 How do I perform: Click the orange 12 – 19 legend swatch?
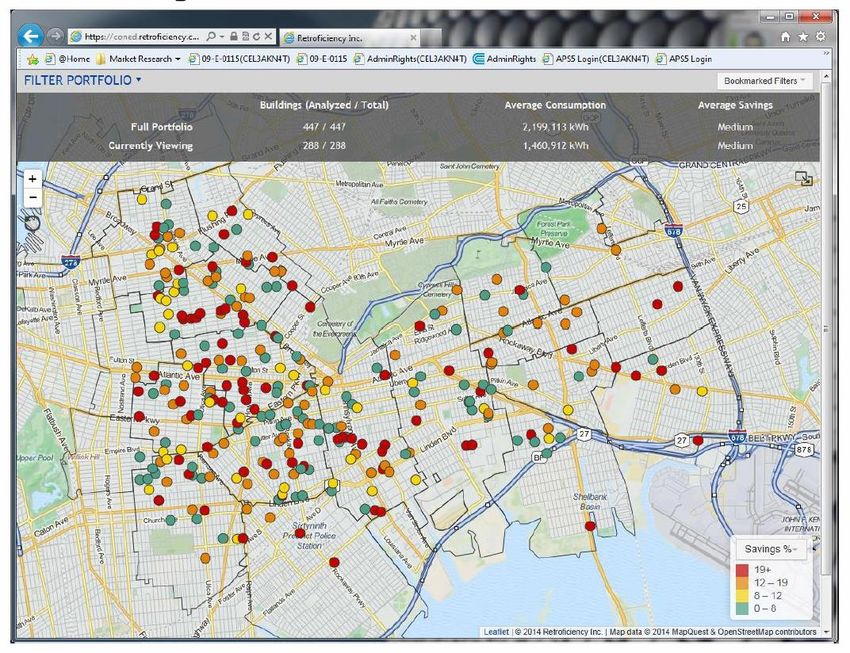742,583
